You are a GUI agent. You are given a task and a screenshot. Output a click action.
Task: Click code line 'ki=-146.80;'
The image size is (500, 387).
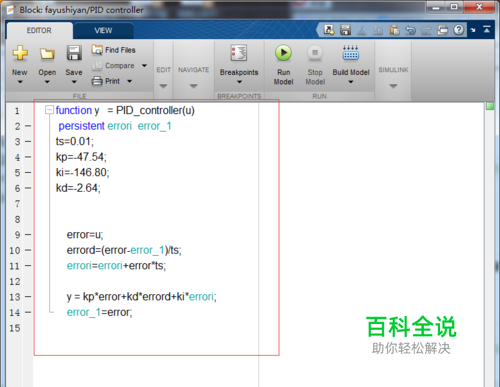click(x=82, y=173)
